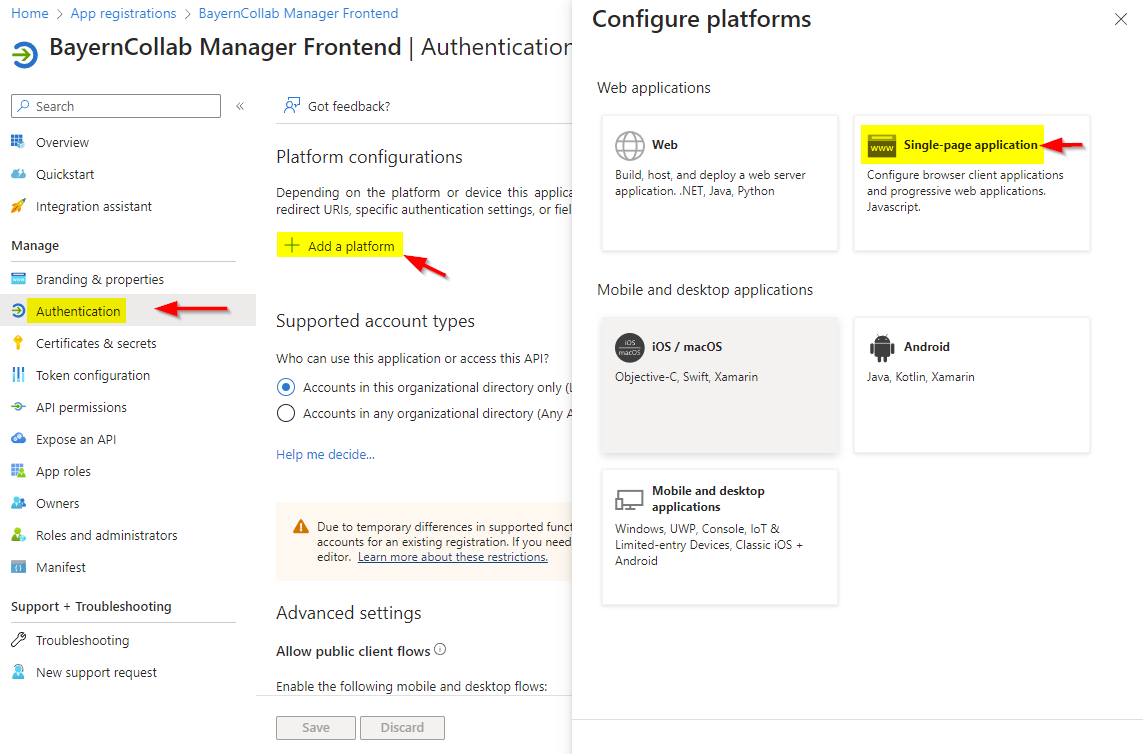Select the Single-page application platform icon

[x=882, y=146]
